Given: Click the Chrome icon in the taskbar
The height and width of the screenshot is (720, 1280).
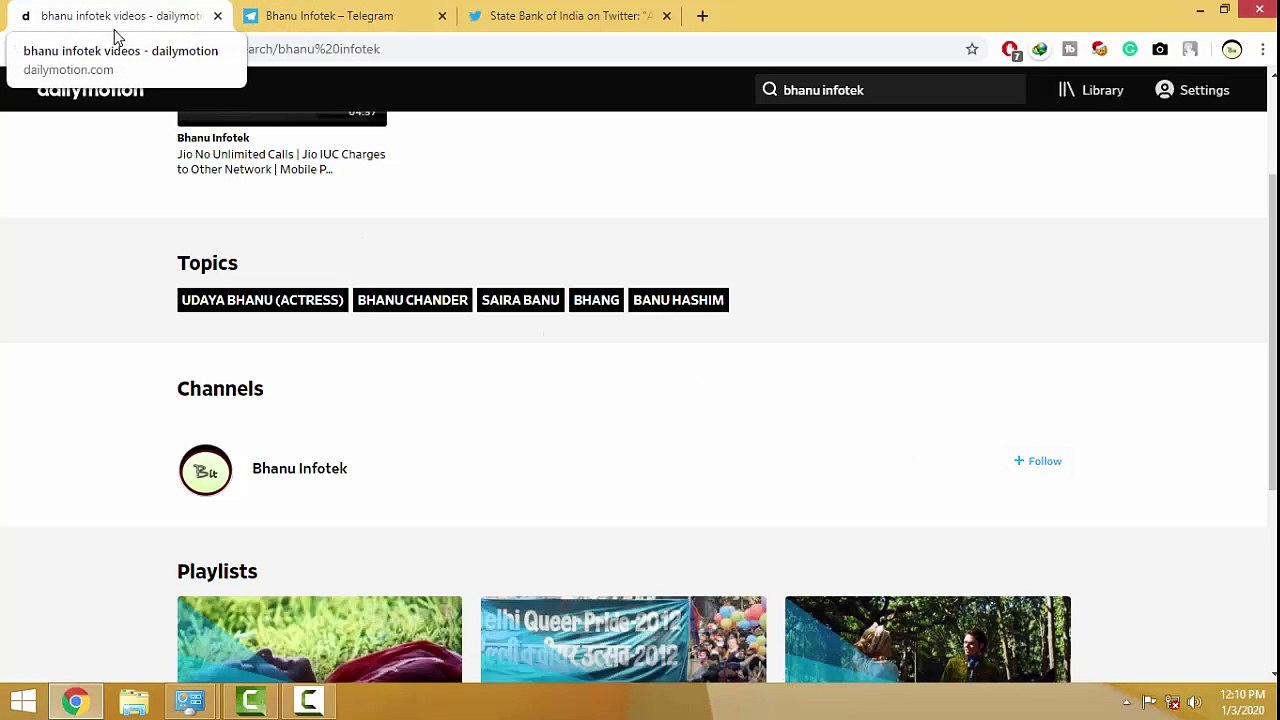Looking at the screenshot, I should point(75,702).
